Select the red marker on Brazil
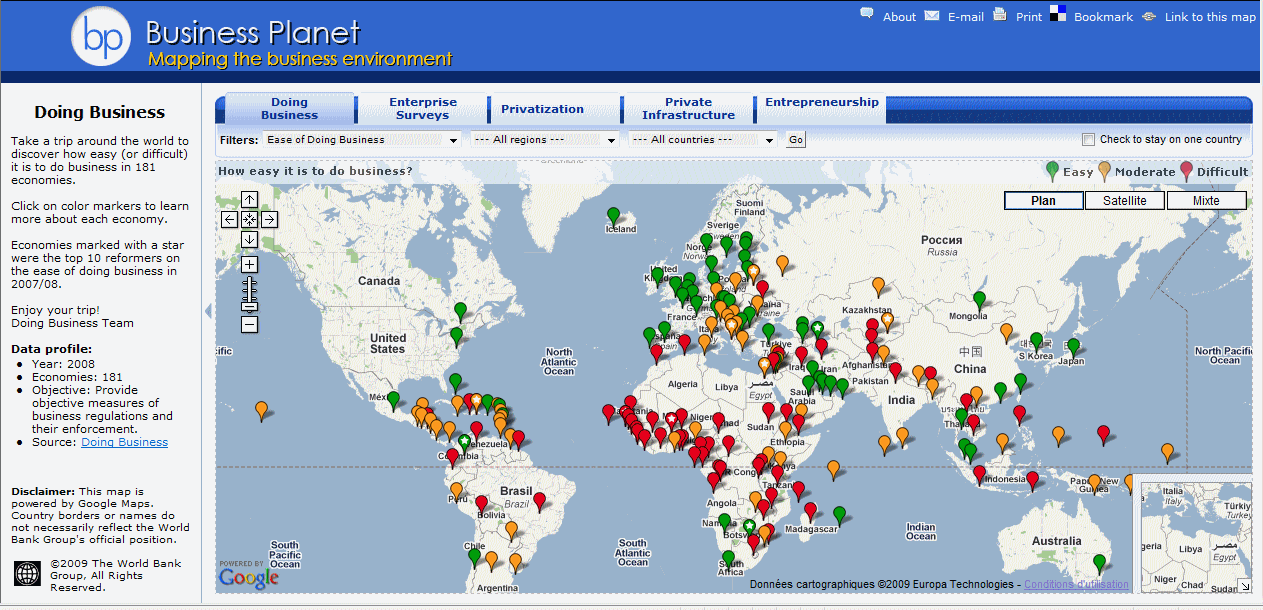Image resolution: width=1263 pixels, height=610 pixels. pyautogui.click(x=540, y=501)
